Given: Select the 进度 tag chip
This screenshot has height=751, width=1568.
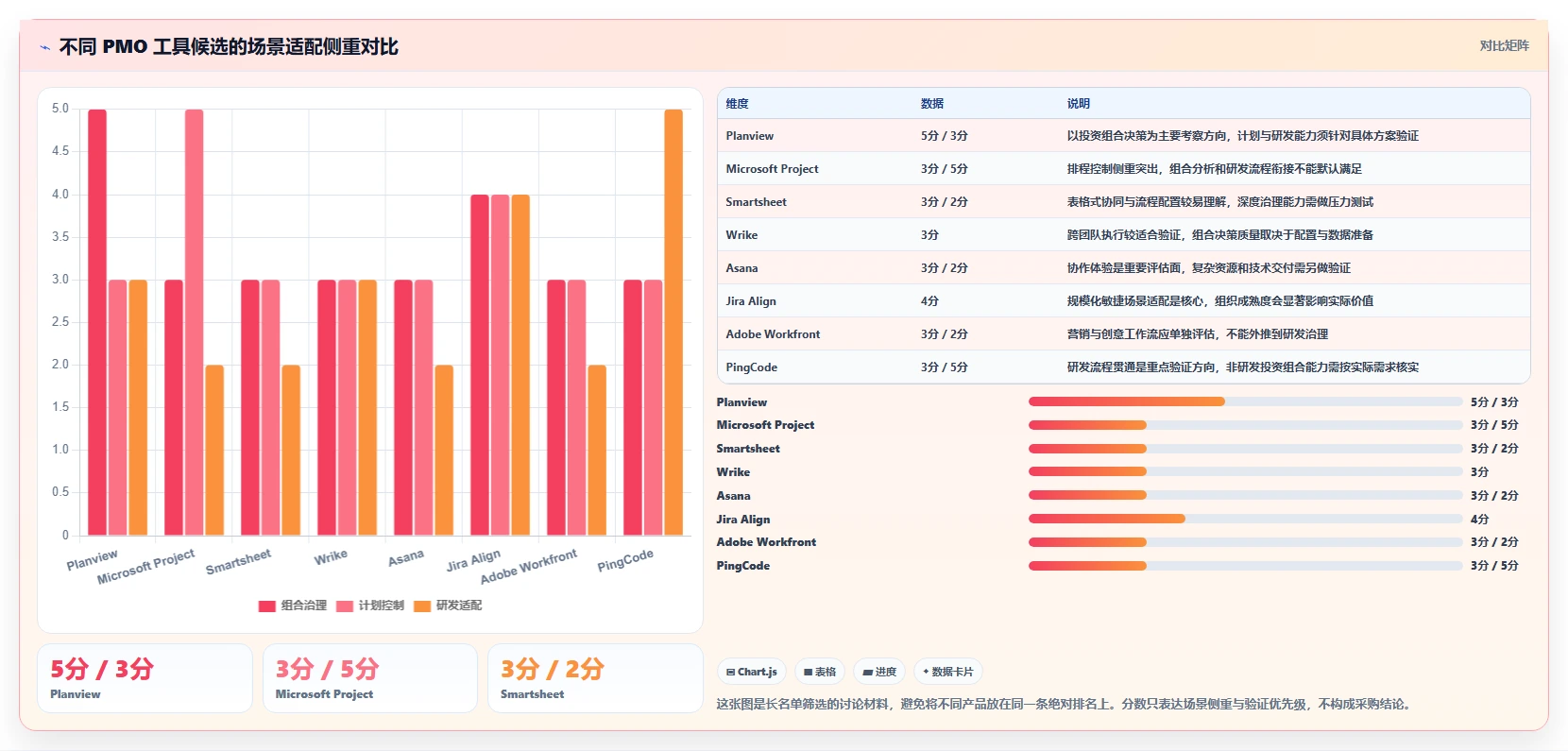Looking at the screenshot, I should tap(879, 672).
